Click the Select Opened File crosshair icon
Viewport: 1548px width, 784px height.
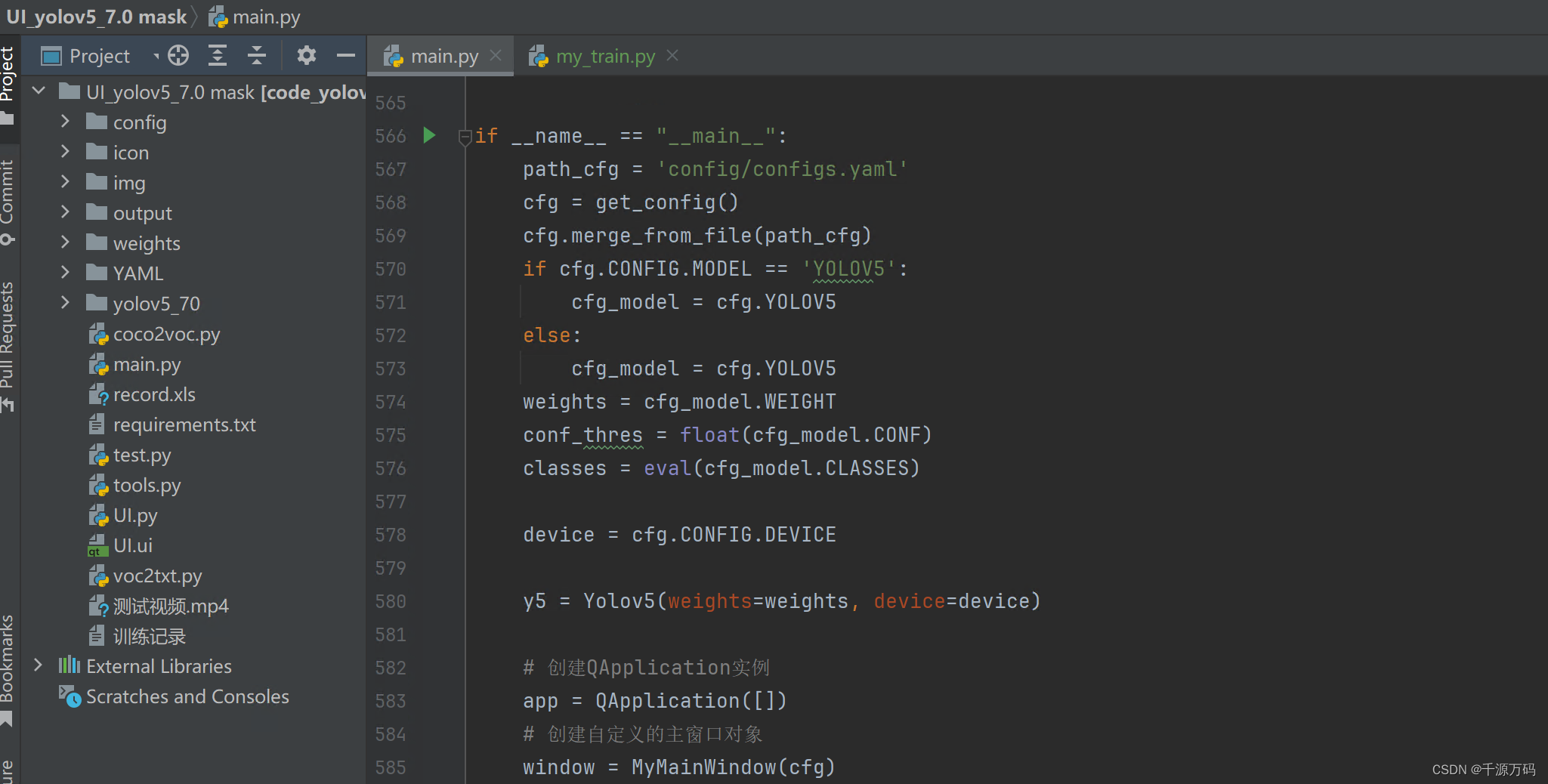[177, 55]
